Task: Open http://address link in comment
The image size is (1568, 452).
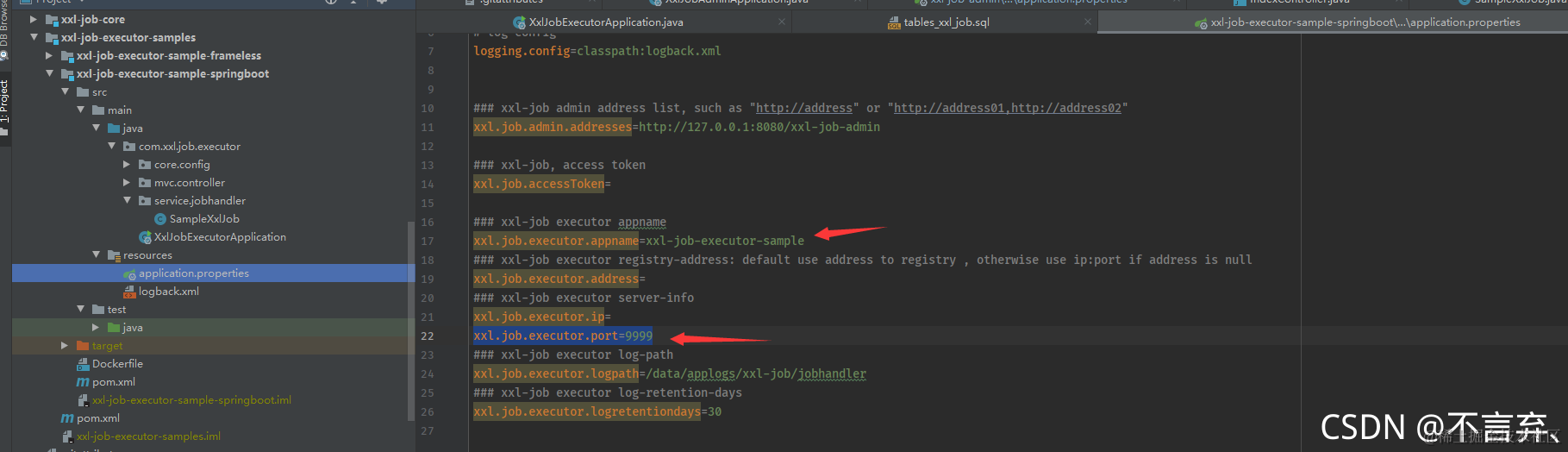Action: point(804,108)
